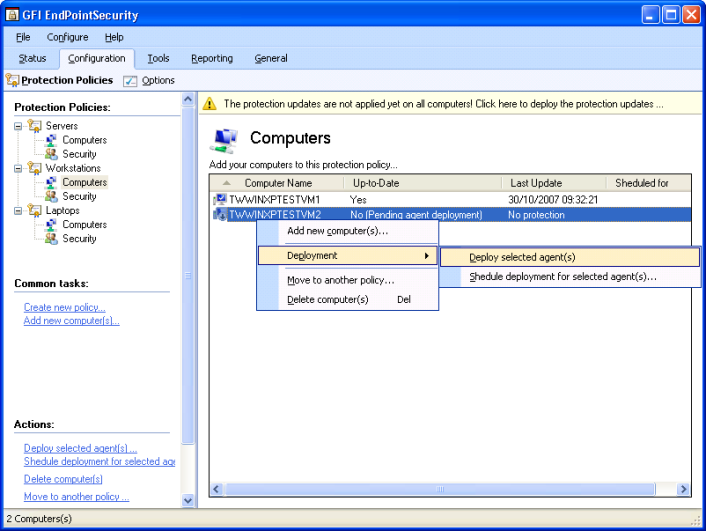Click the Options toolbar button label
Screen dimensions: 706x531
coord(158,81)
